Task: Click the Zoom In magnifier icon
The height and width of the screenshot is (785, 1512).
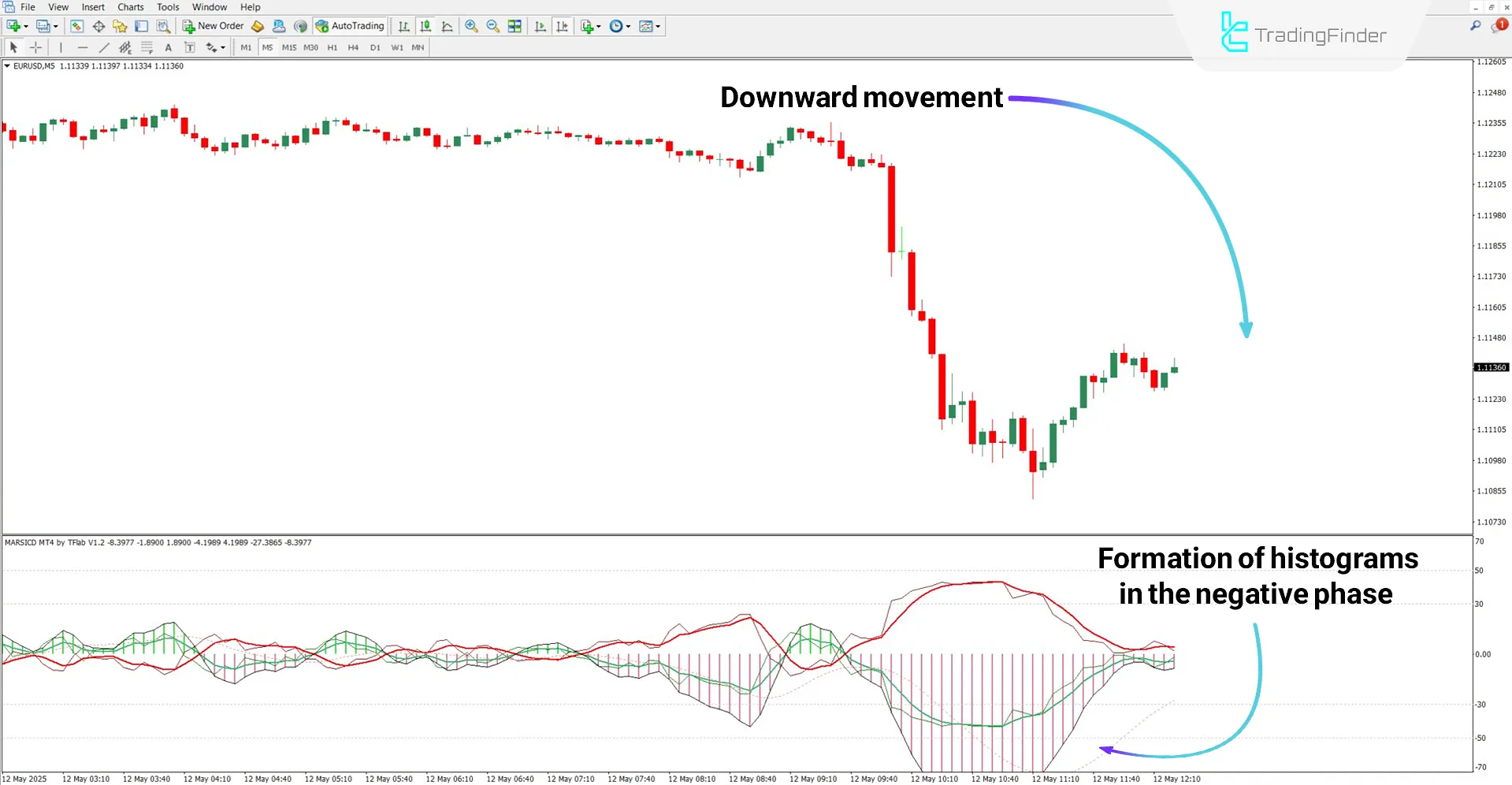Action: 472,26
